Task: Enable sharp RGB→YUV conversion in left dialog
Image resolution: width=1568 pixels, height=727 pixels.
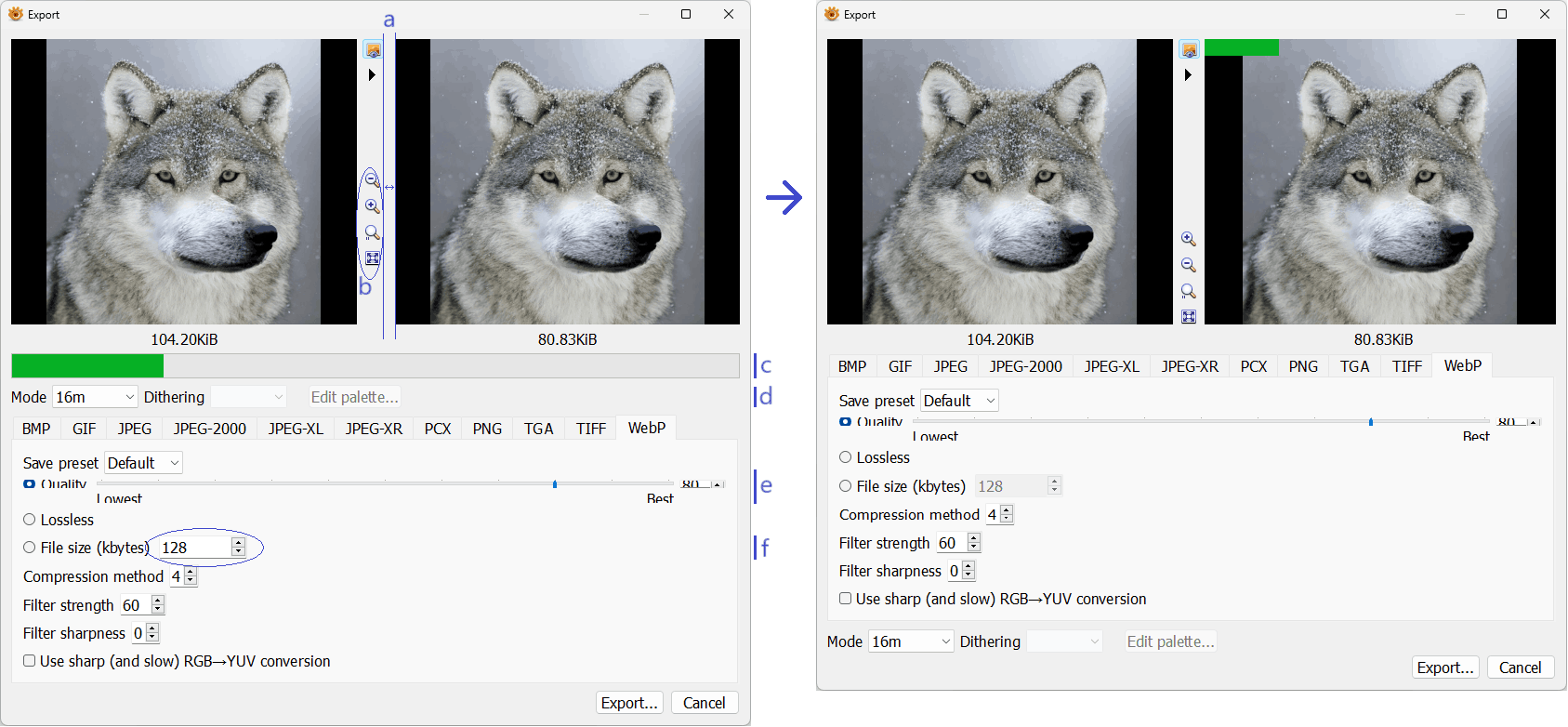Action: point(30,661)
